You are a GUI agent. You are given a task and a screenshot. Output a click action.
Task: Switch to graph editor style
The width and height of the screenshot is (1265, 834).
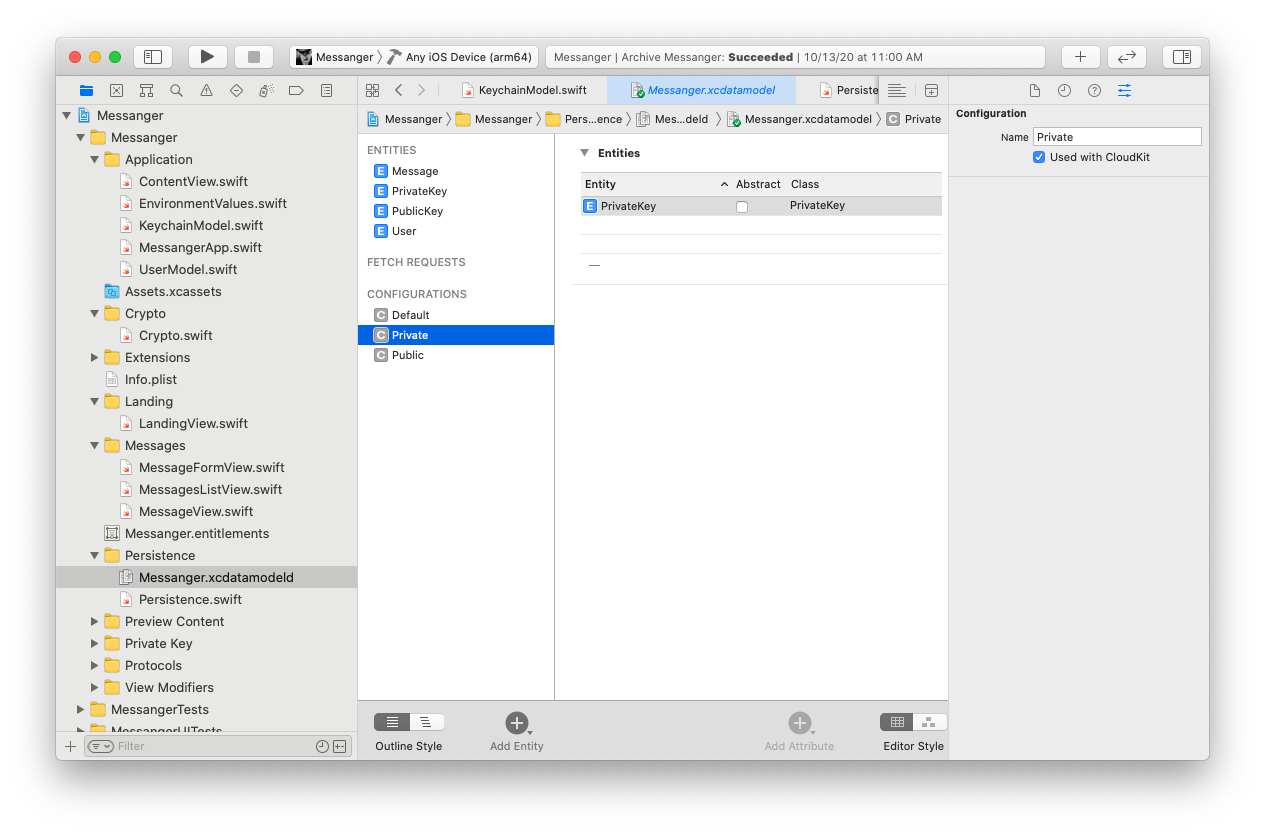[x=930, y=722]
